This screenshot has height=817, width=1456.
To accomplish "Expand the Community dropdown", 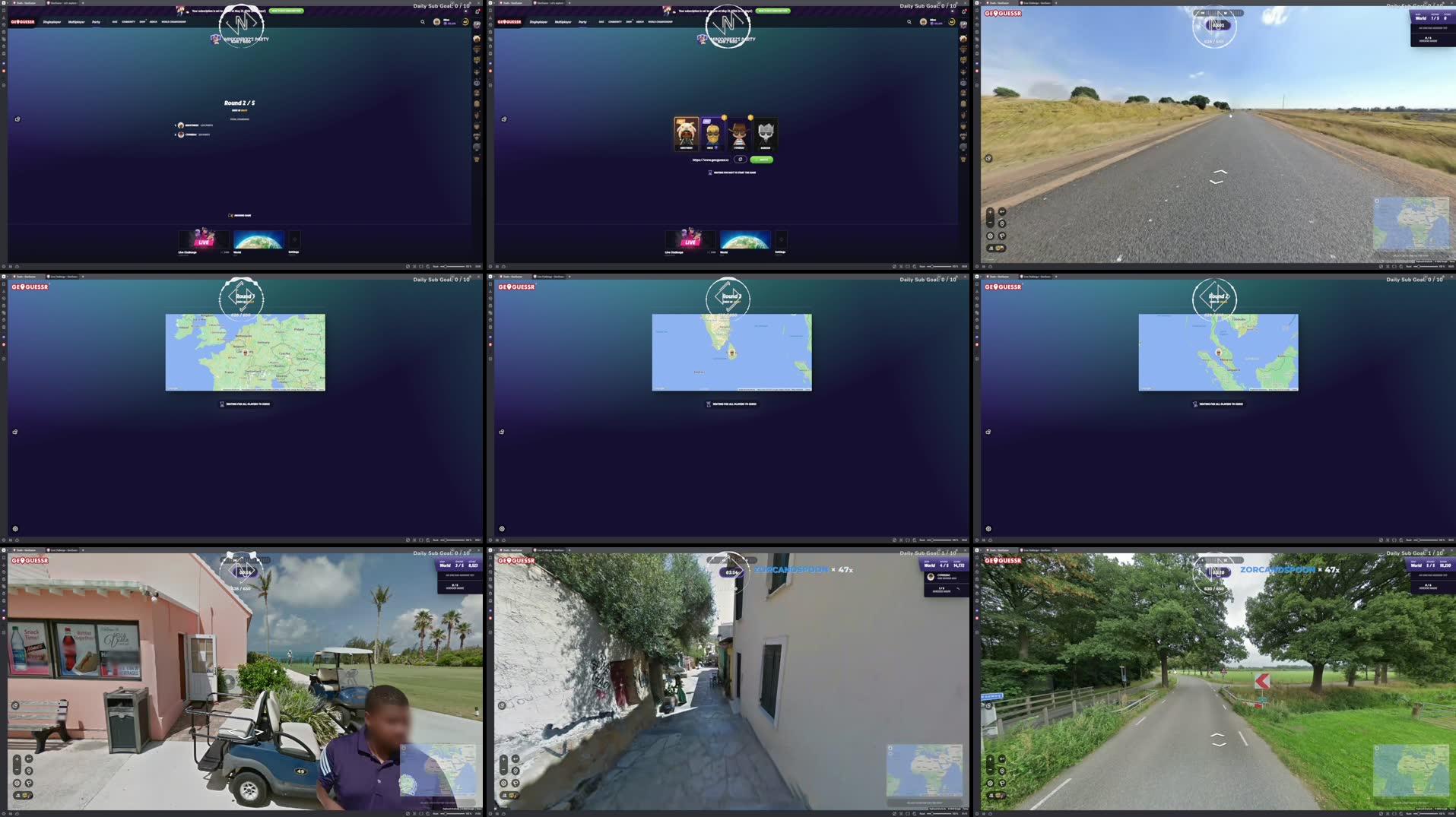I will tap(615, 22).
